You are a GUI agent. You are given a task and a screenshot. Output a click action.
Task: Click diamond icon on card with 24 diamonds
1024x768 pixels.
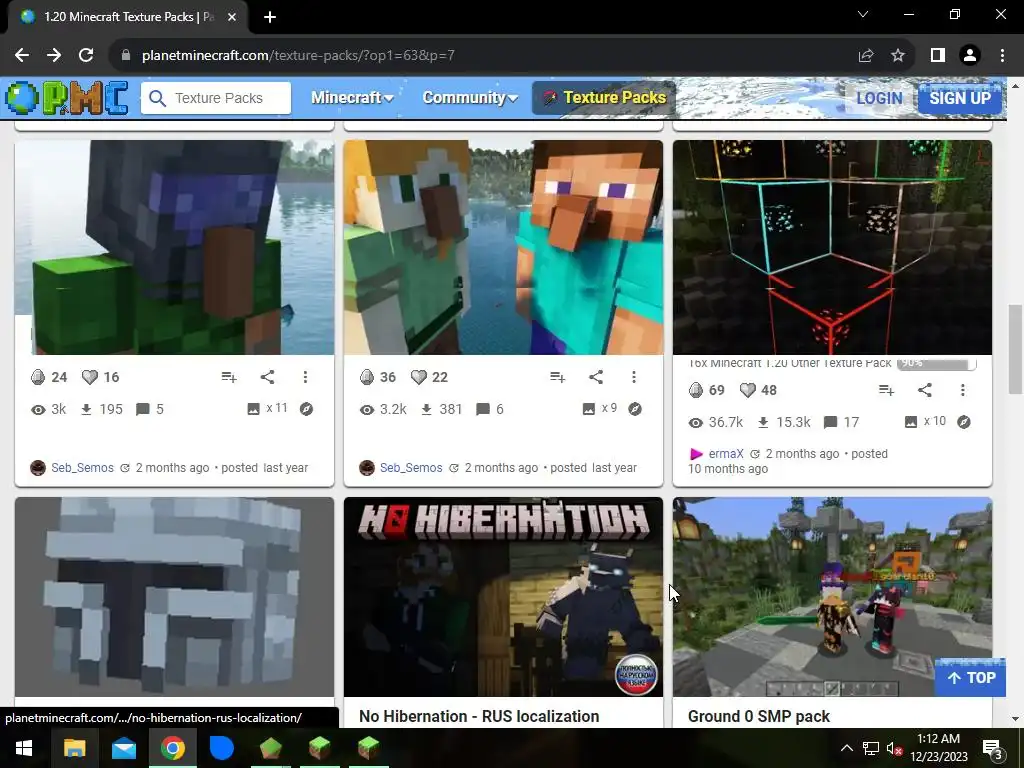tap(38, 377)
